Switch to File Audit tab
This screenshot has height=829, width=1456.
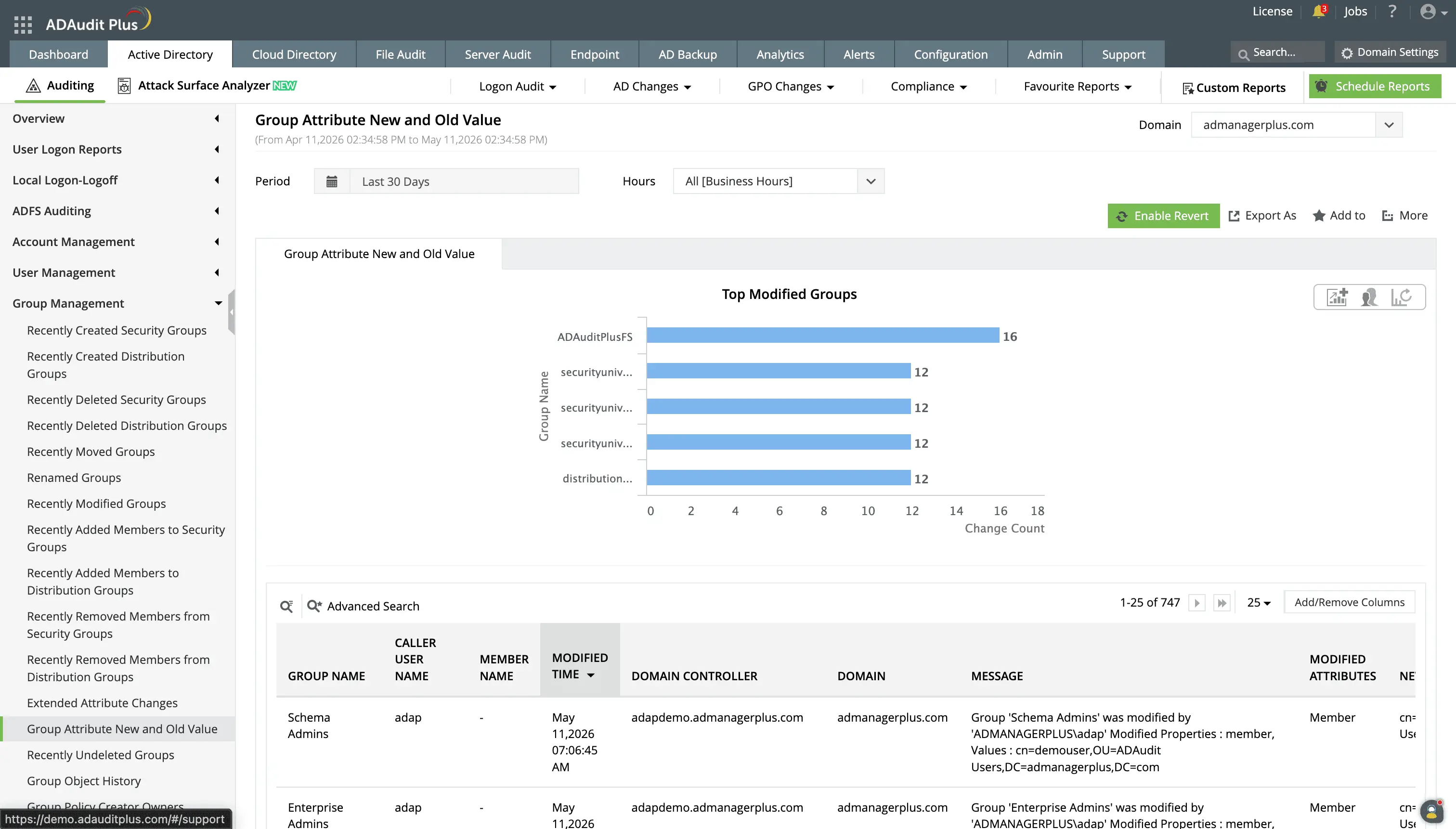[x=400, y=54]
